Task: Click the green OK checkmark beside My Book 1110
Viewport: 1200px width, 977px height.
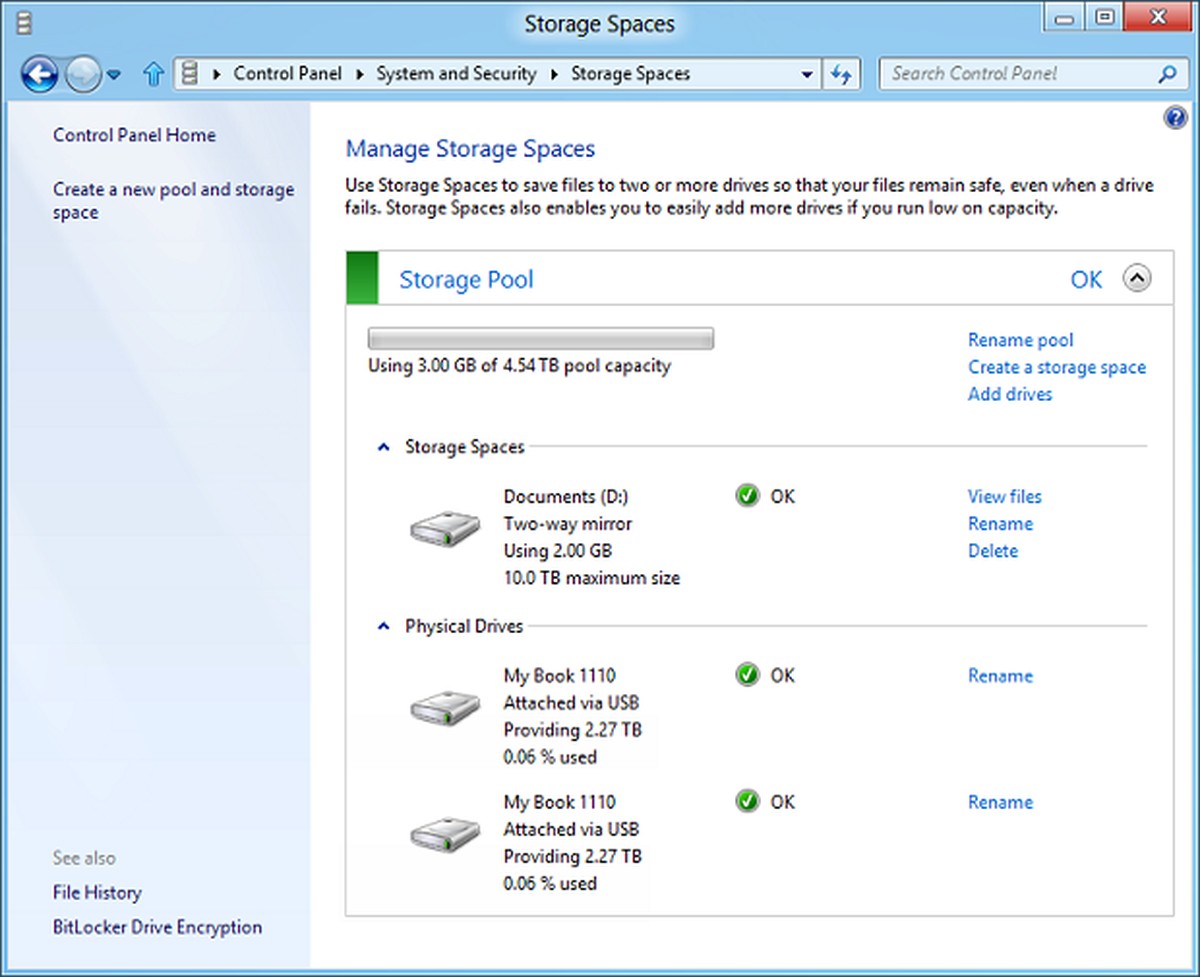Action: pos(747,675)
